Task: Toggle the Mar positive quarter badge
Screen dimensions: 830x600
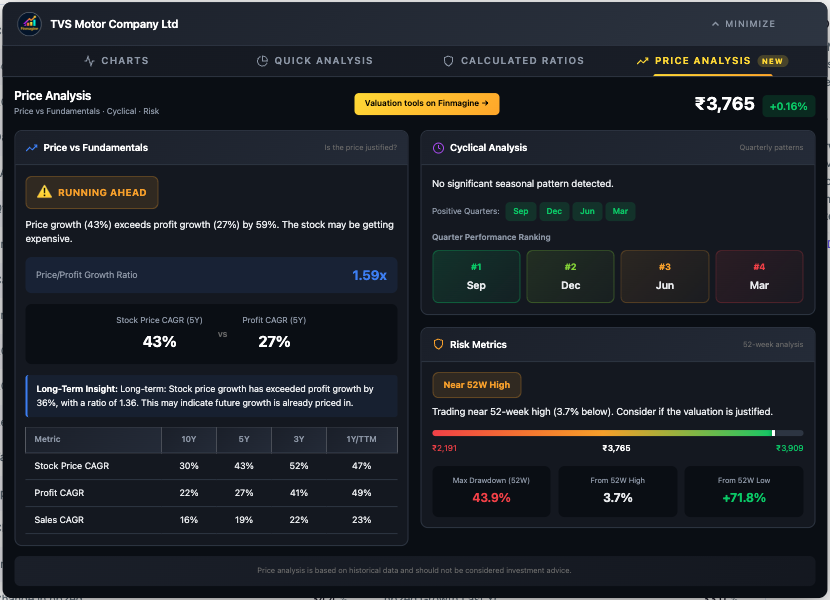Action: pyautogui.click(x=620, y=211)
